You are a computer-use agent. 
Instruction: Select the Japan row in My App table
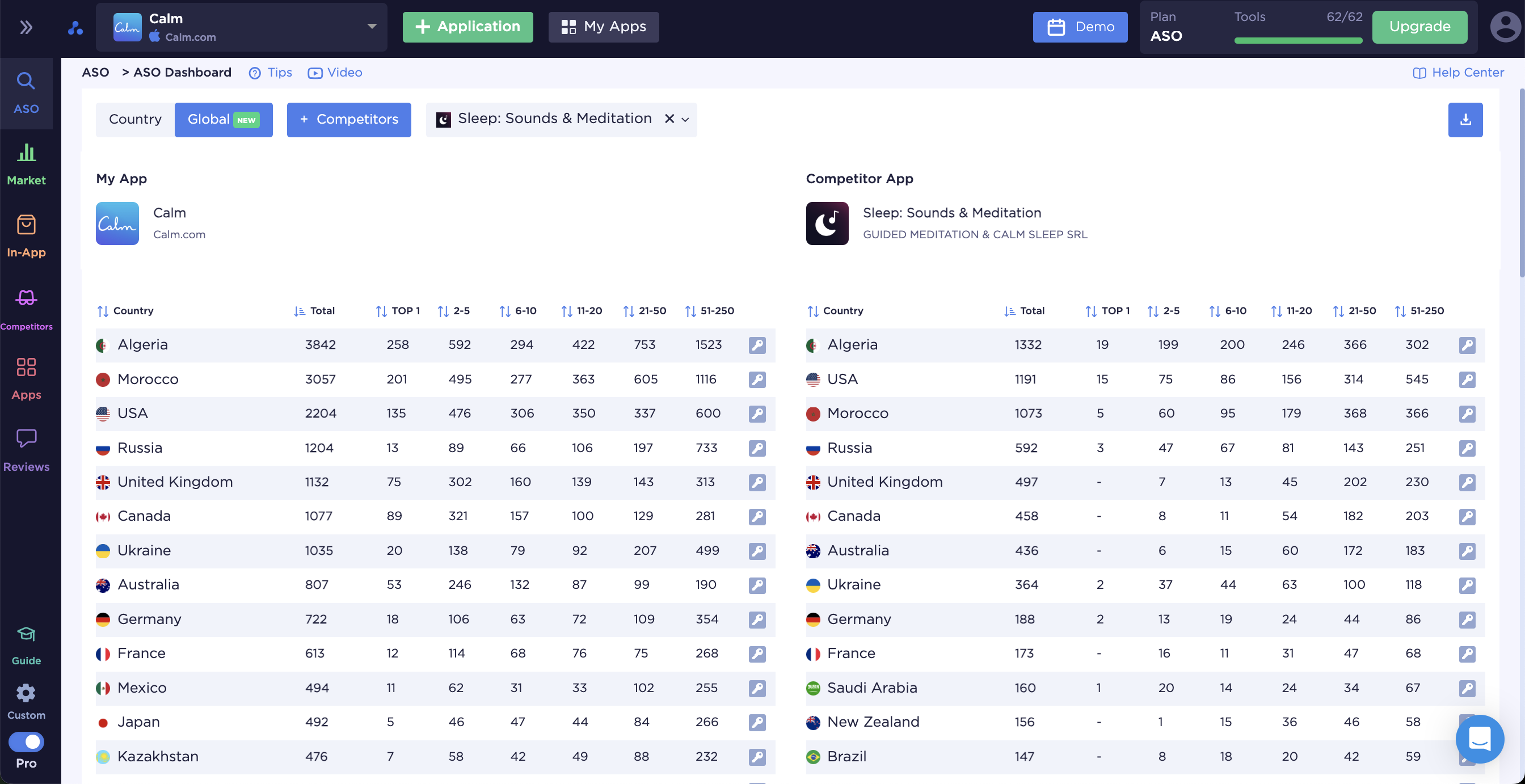(x=435, y=723)
